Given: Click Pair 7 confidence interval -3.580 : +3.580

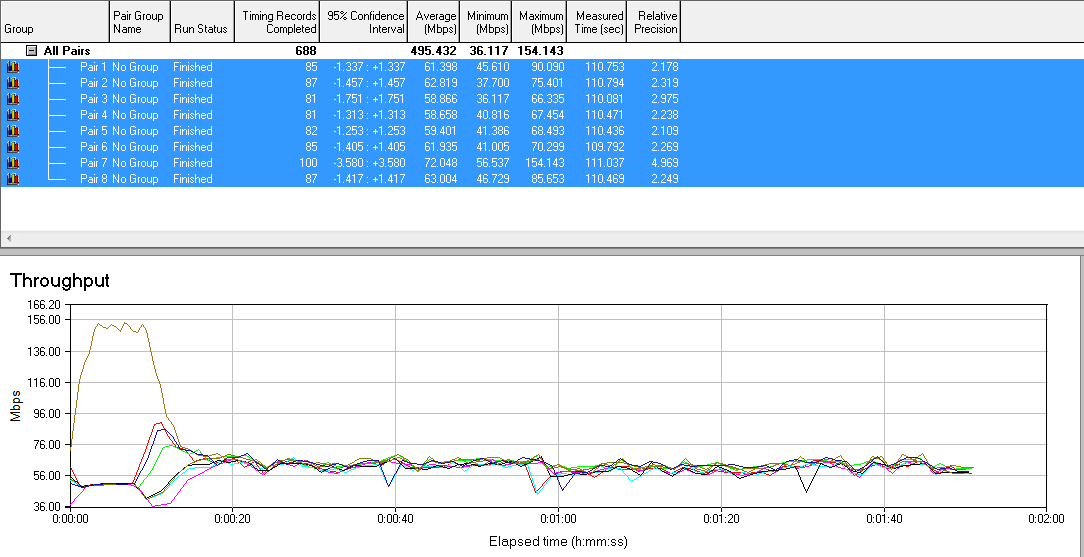Looking at the screenshot, I should coord(369,163).
